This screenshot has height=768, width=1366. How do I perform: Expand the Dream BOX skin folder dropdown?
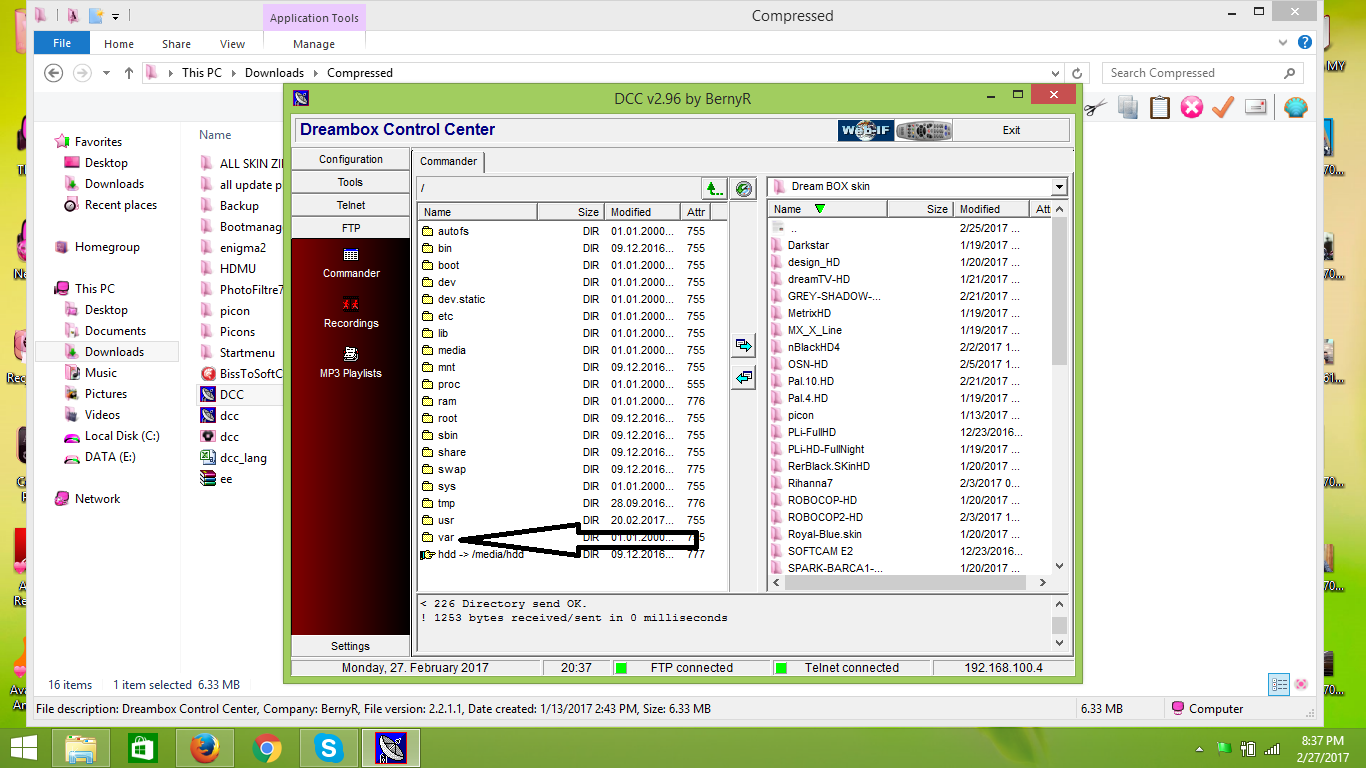pyautogui.click(x=1059, y=187)
